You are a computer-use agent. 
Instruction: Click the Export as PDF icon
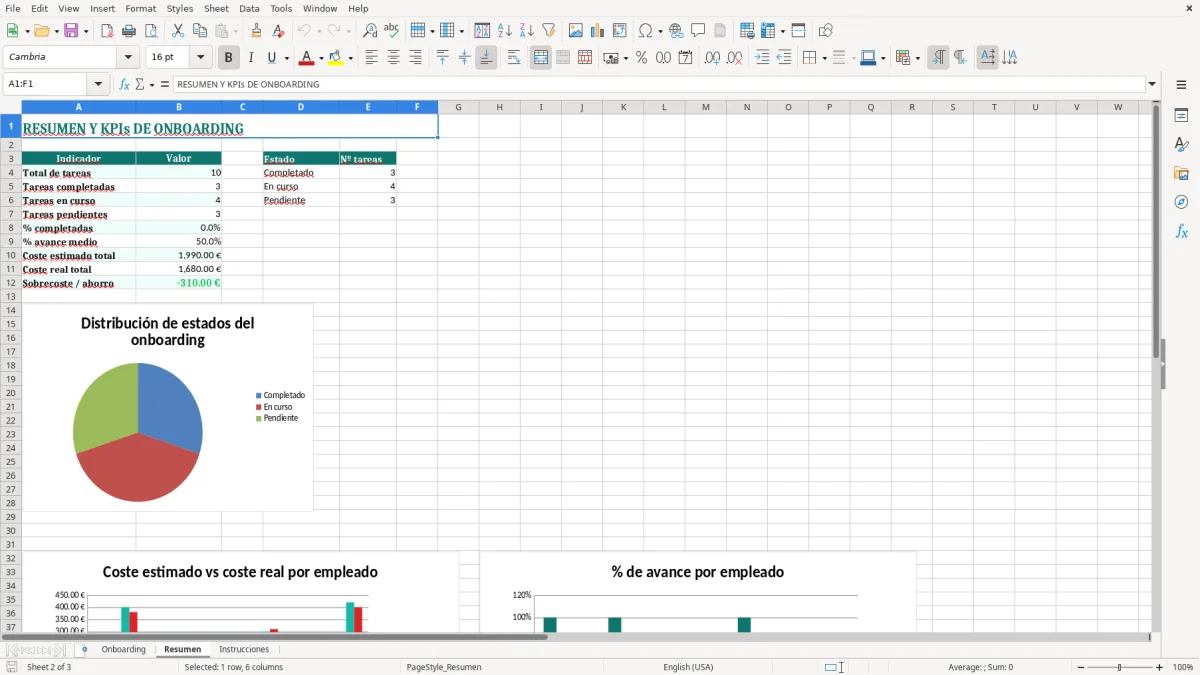pos(107,31)
